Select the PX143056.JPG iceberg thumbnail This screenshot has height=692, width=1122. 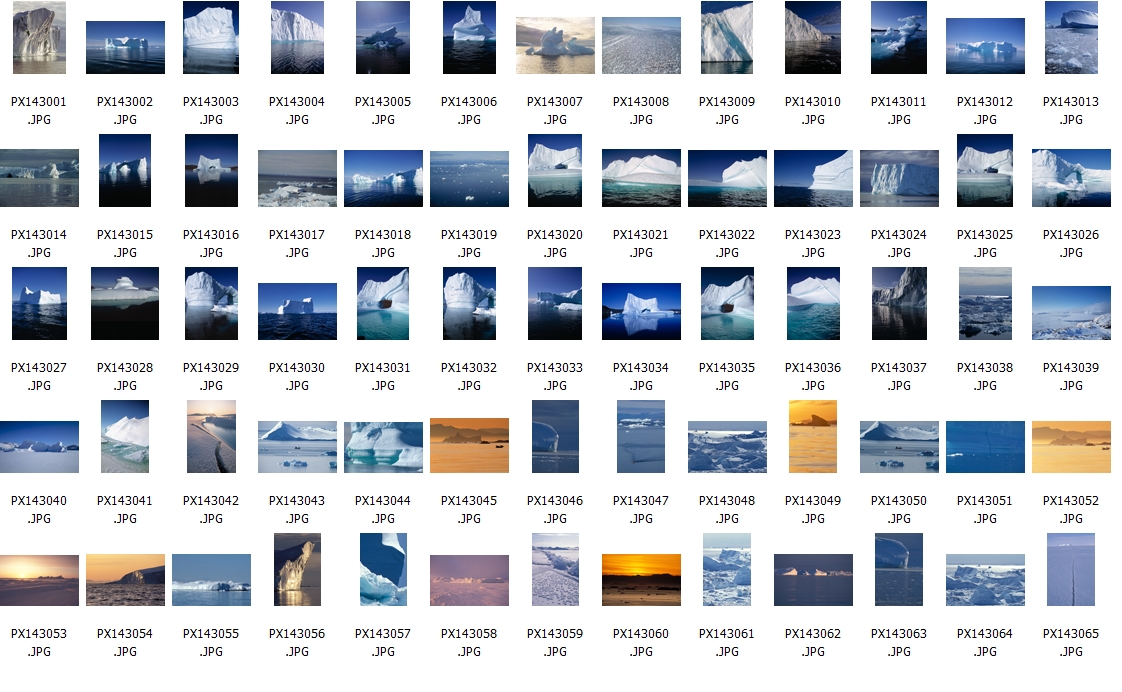(x=297, y=570)
